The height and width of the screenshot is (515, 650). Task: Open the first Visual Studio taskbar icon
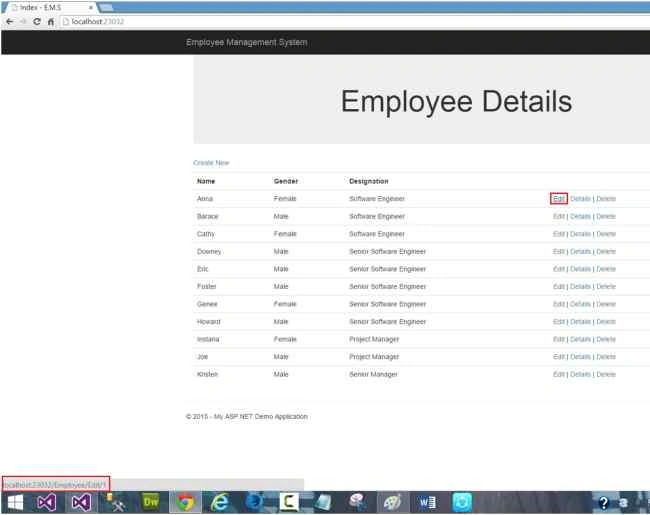click(46, 503)
